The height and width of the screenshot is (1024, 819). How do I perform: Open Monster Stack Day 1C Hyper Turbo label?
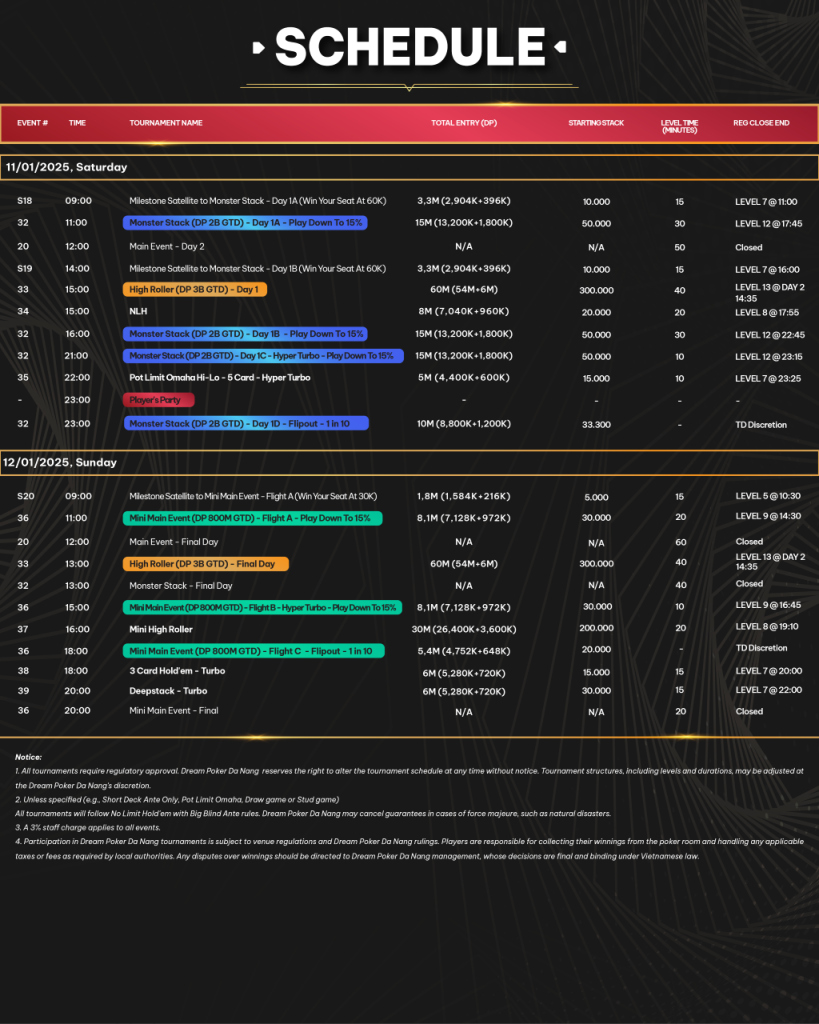point(263,356)
